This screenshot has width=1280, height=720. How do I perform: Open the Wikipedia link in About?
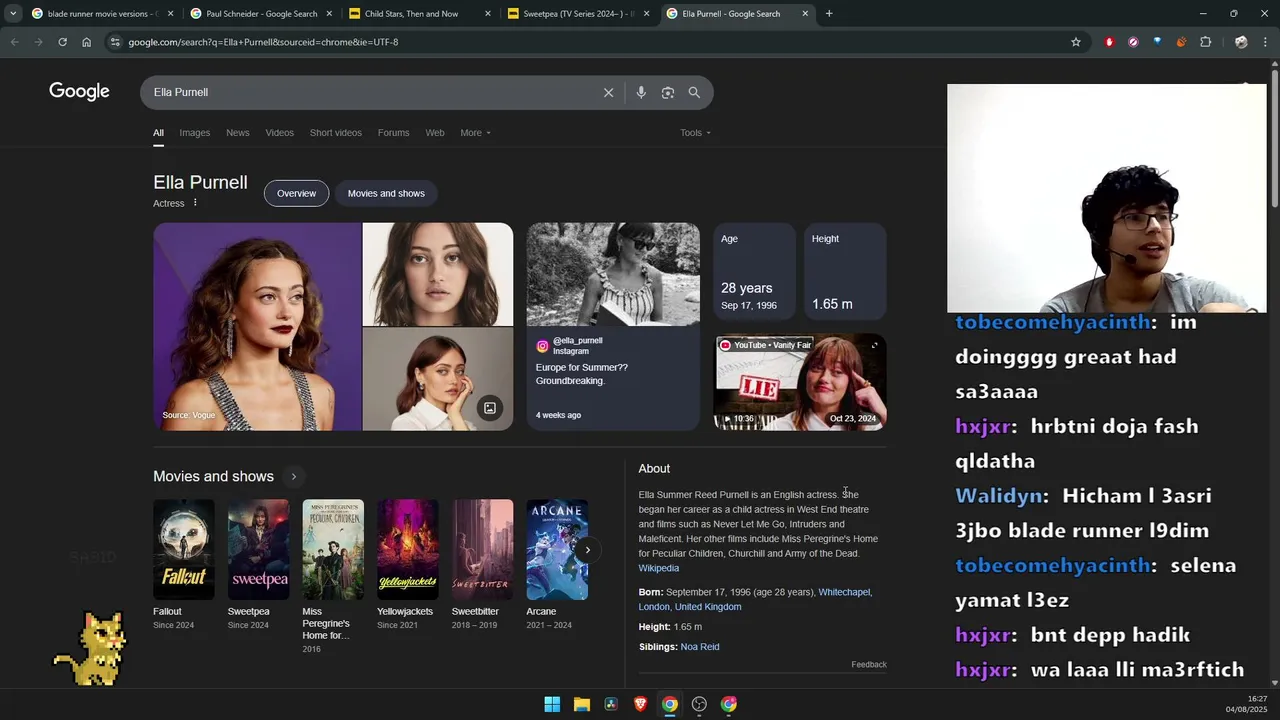pos(659,568)
